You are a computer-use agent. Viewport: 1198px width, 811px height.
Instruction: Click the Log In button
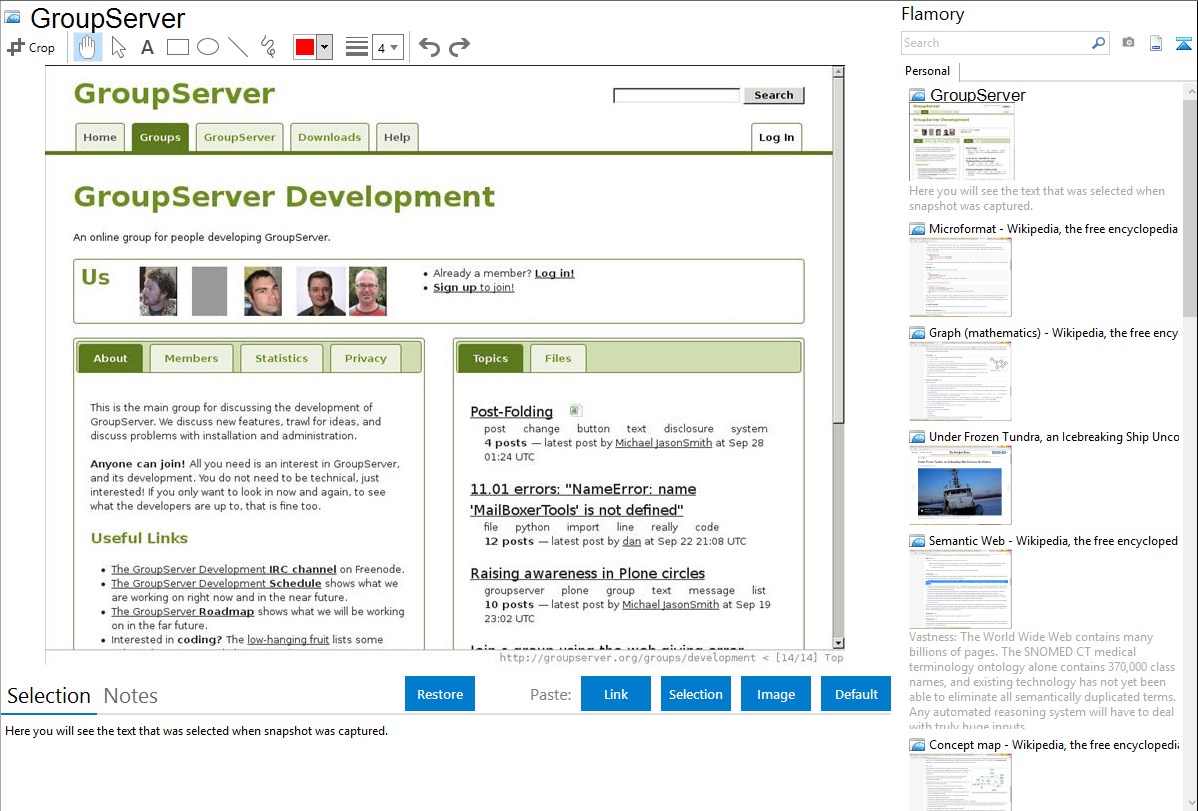(x=776, y=138)
